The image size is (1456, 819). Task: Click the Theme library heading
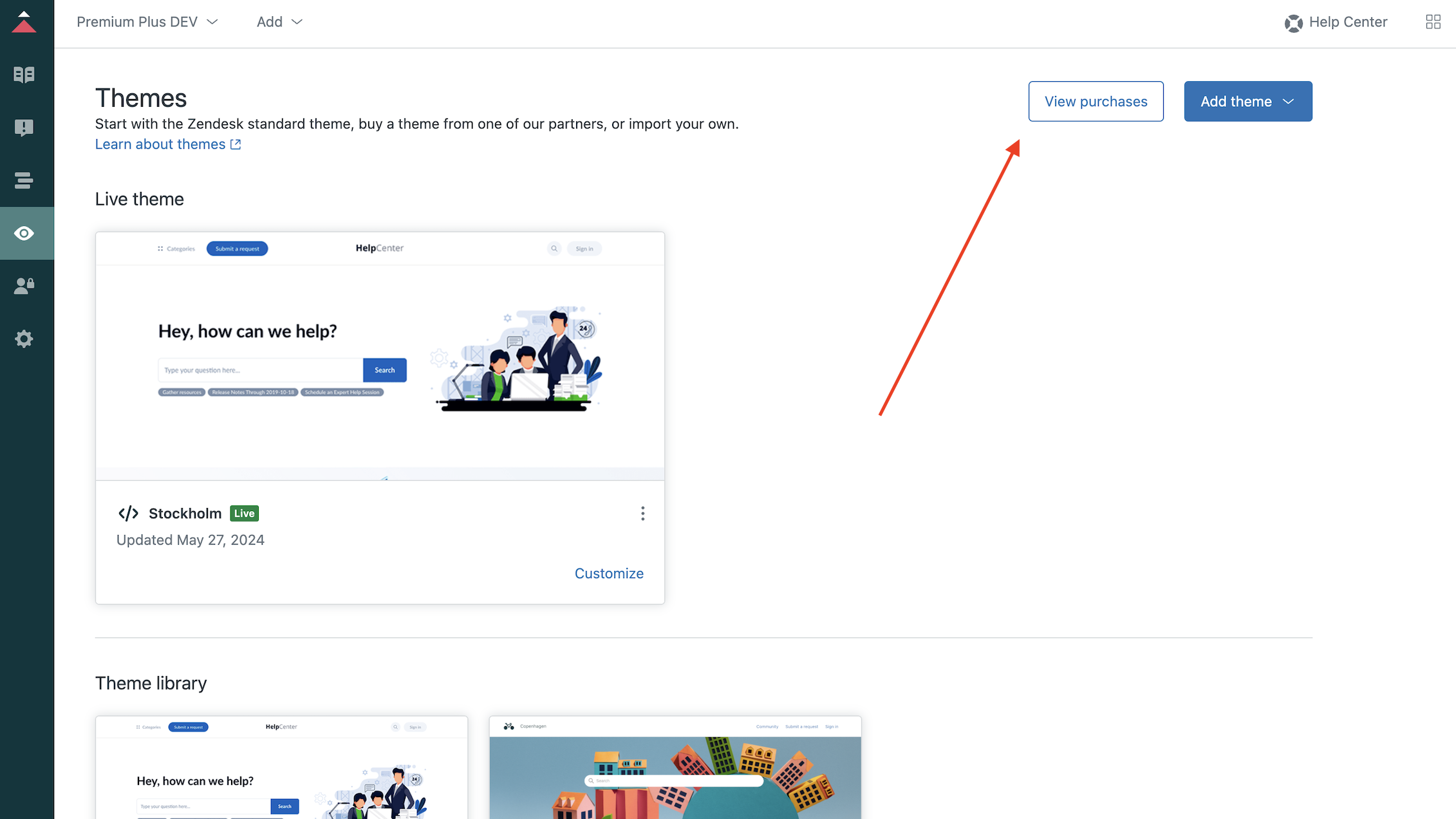click(151, 682)
